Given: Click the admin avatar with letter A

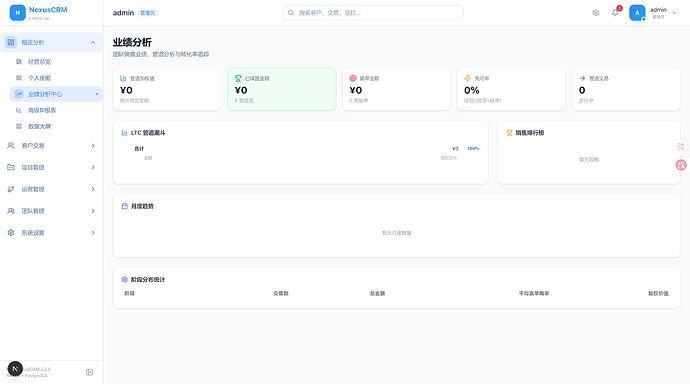Looking at the screenshot, I should (637, 13).
